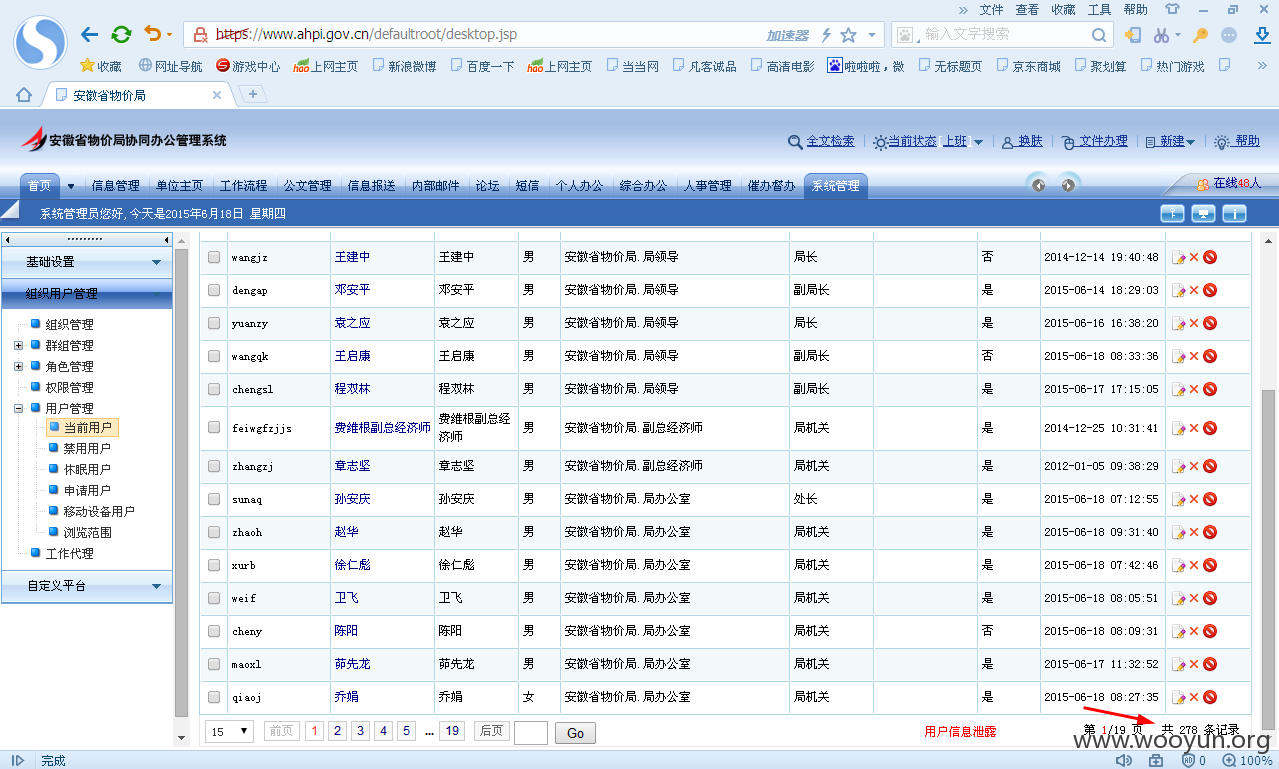Switch to the 信息管理 tab
1279x769 pixels.
click(116, 186)
